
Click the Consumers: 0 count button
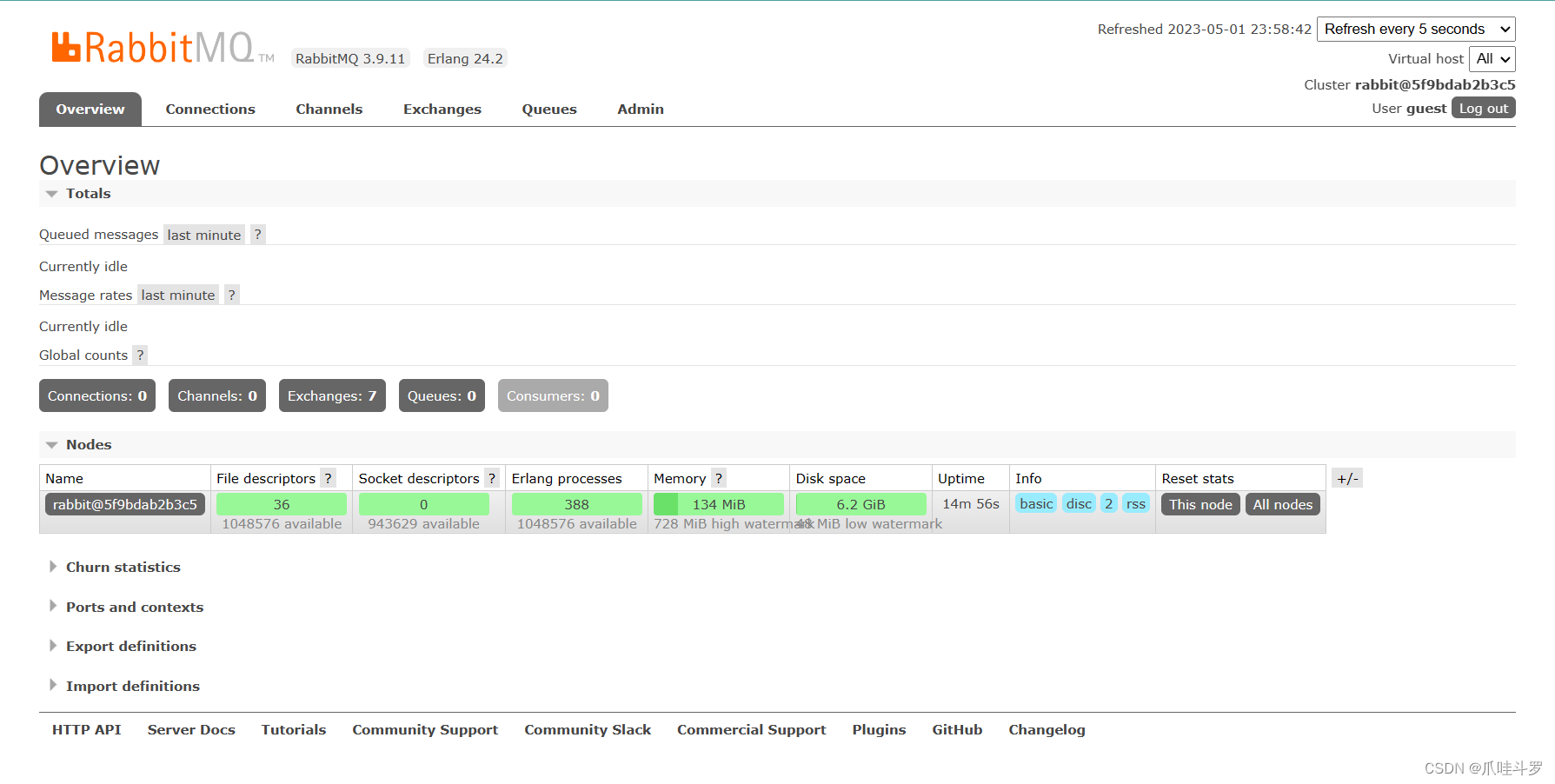point(553,395)
